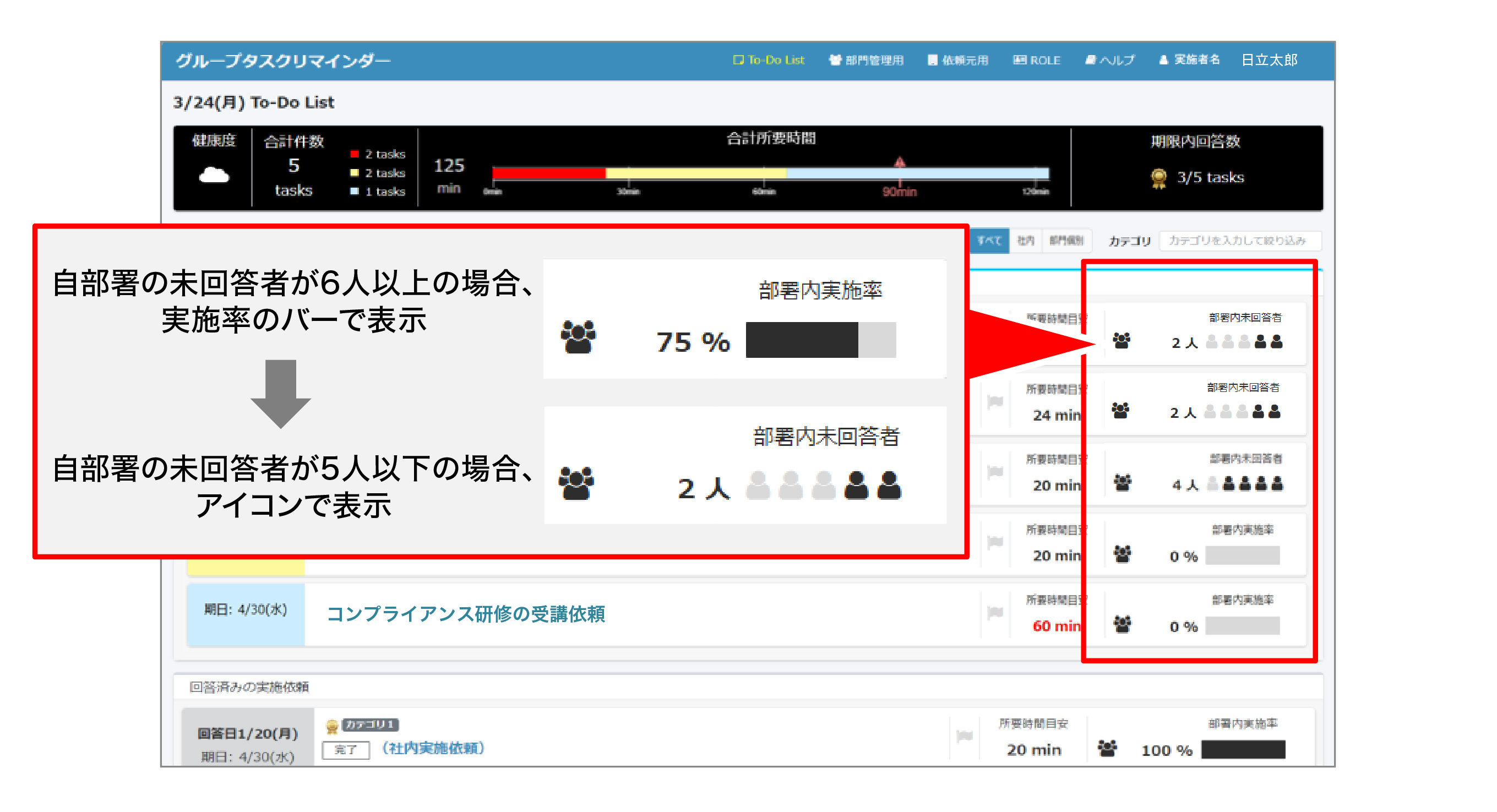1497x812 pixels.
Task: Click the 90min marker on time bar
Action: pyautogui.click(x=899, y=164)
